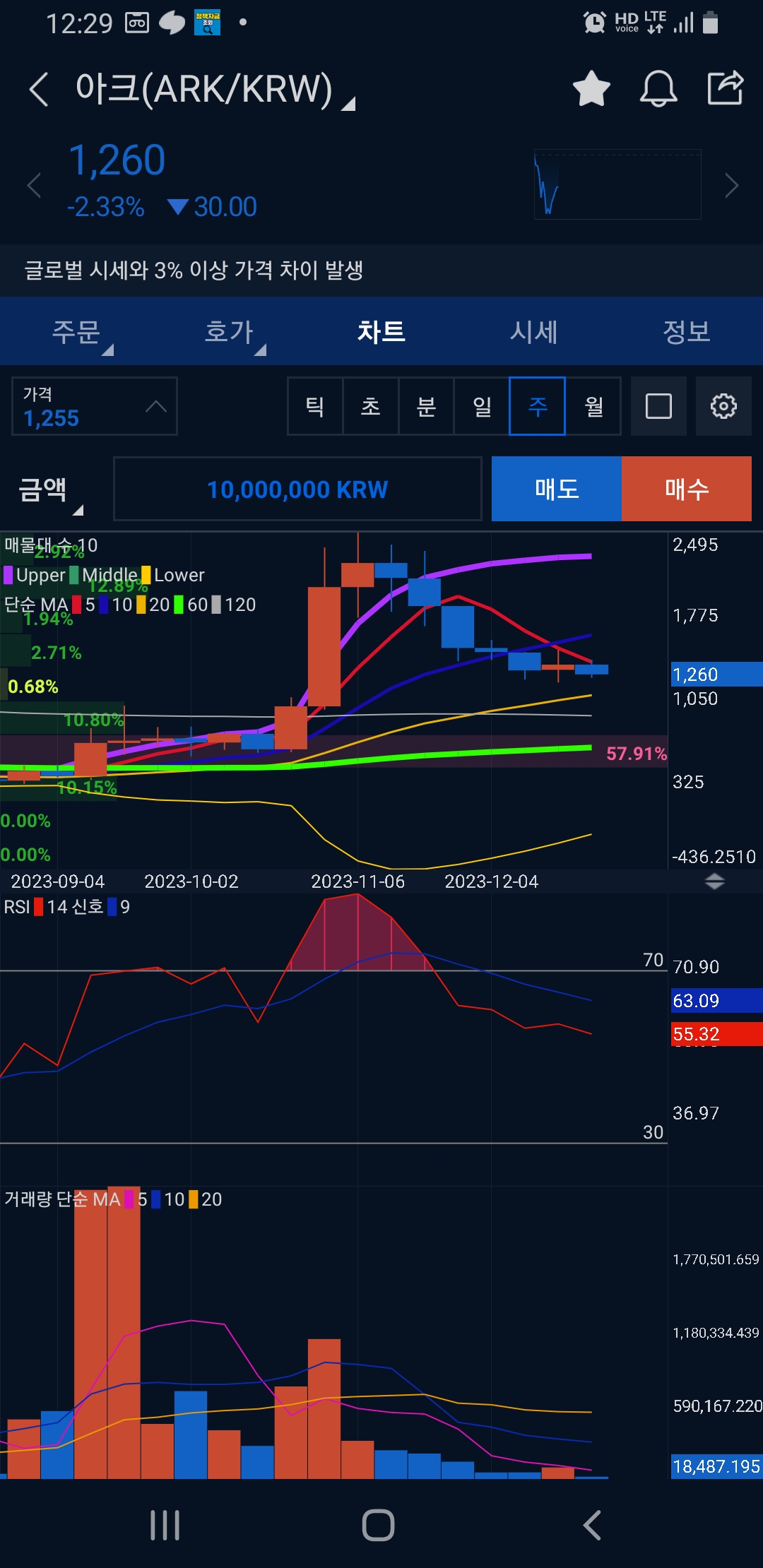Screen dimensions: 763x1568
Task: Tap the share icon in header
Action: pyautogui.click(x=726, y=88)
